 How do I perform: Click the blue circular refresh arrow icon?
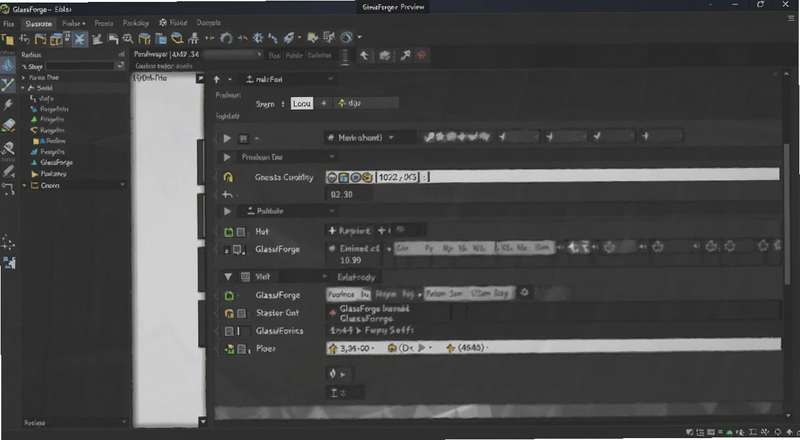click(x=226, y=38)
